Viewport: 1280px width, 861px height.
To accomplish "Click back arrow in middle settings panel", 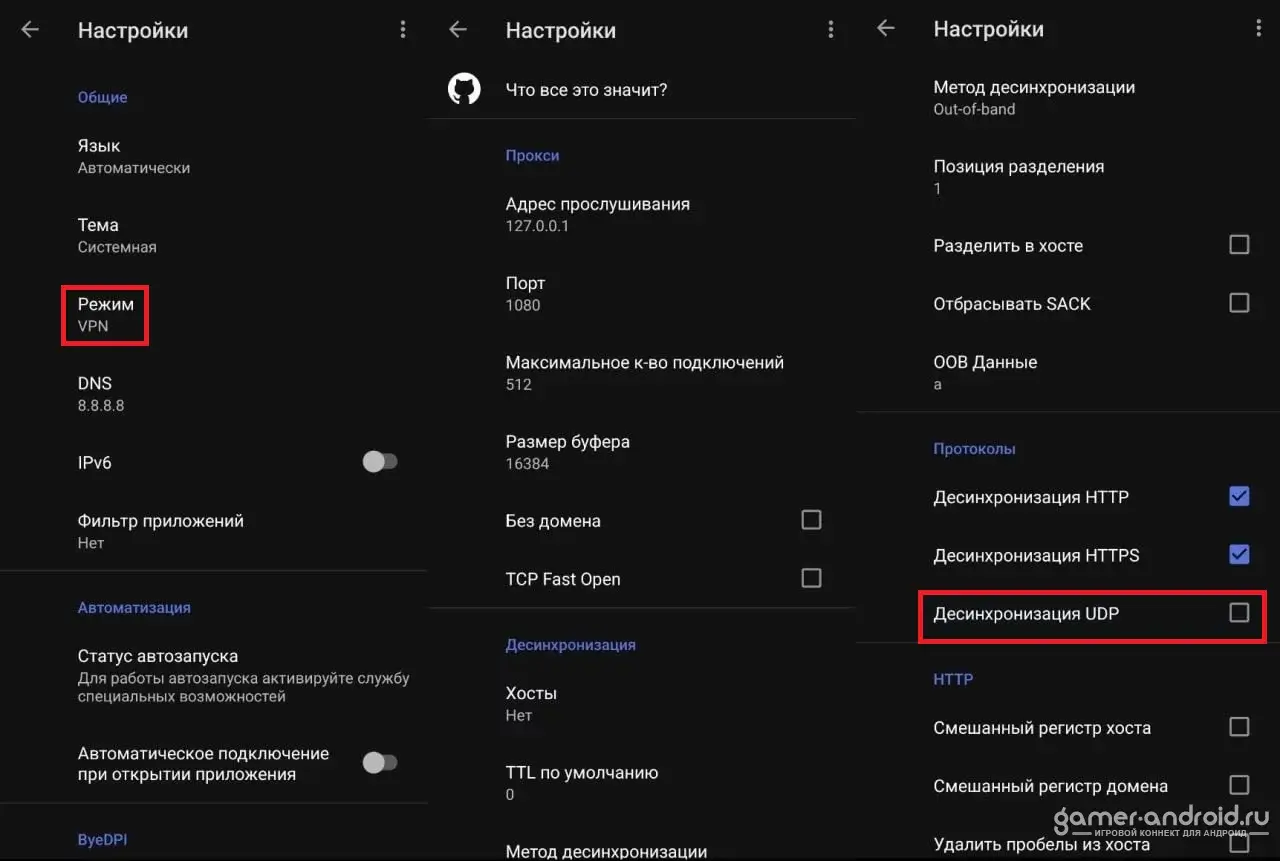I will pos(458,30).
